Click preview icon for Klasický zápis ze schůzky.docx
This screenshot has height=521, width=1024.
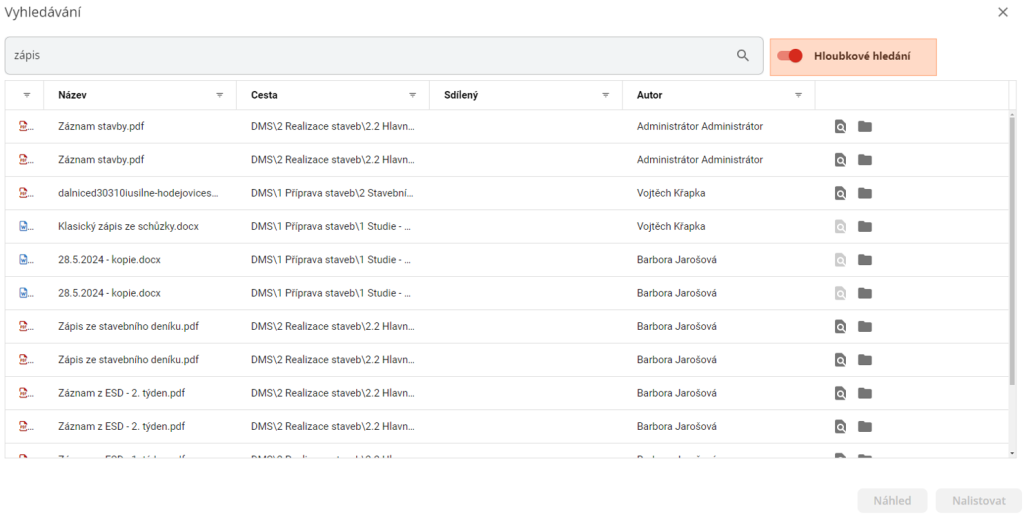[x=841, y=227]
